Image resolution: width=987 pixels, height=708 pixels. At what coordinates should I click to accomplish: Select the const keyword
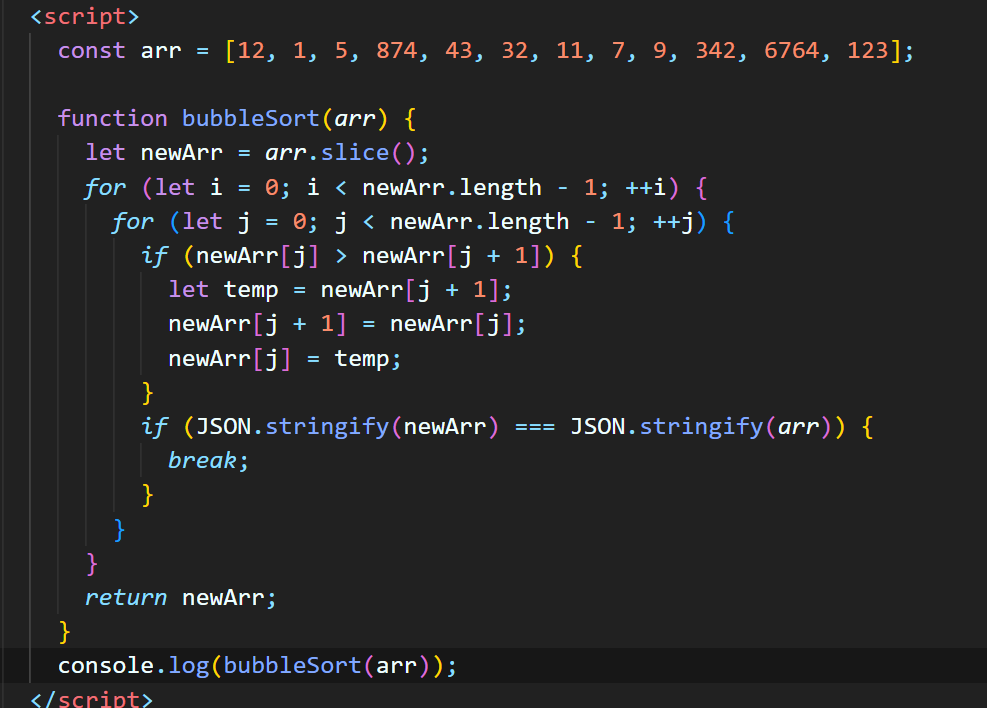[x=92, y=50]
